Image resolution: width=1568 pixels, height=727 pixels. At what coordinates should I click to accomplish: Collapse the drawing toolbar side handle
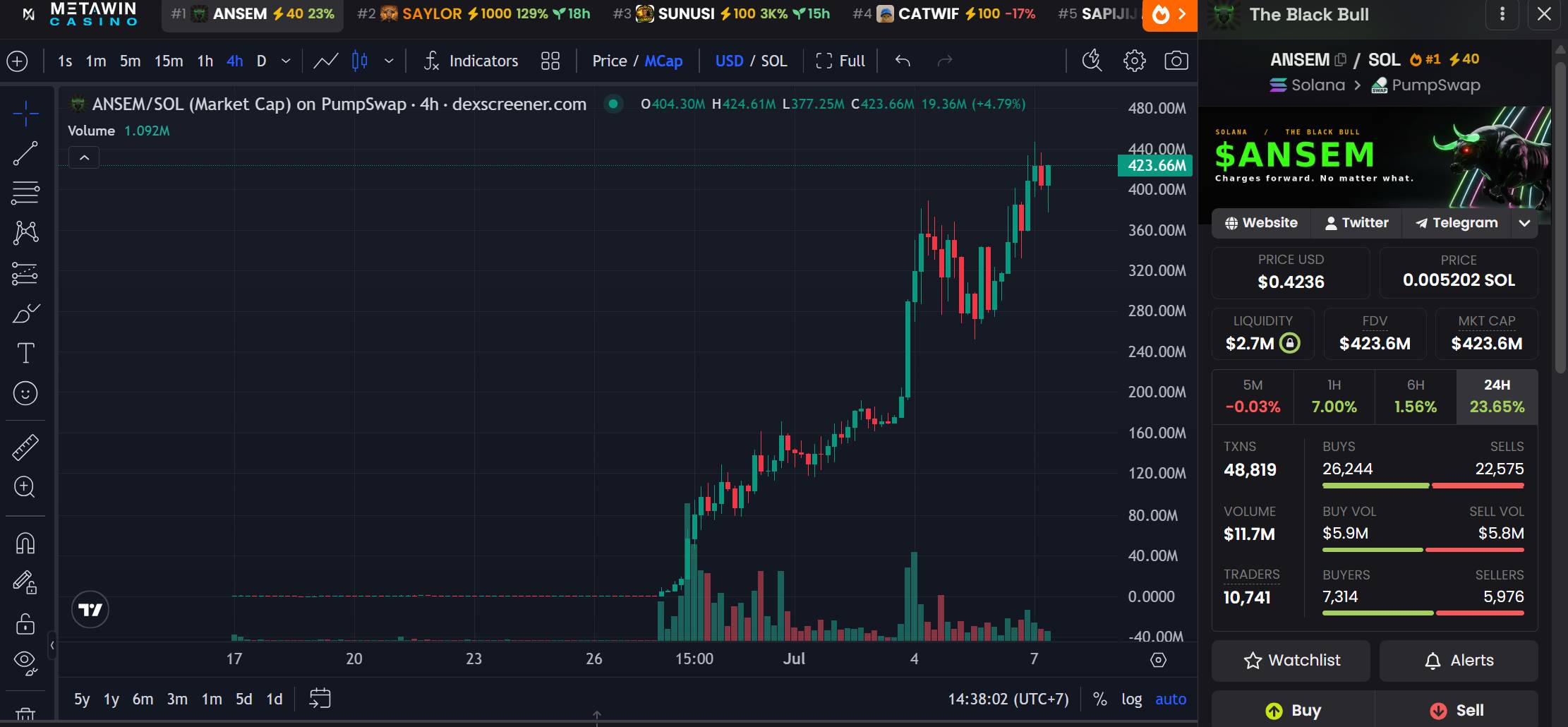(x=52, y=645)
